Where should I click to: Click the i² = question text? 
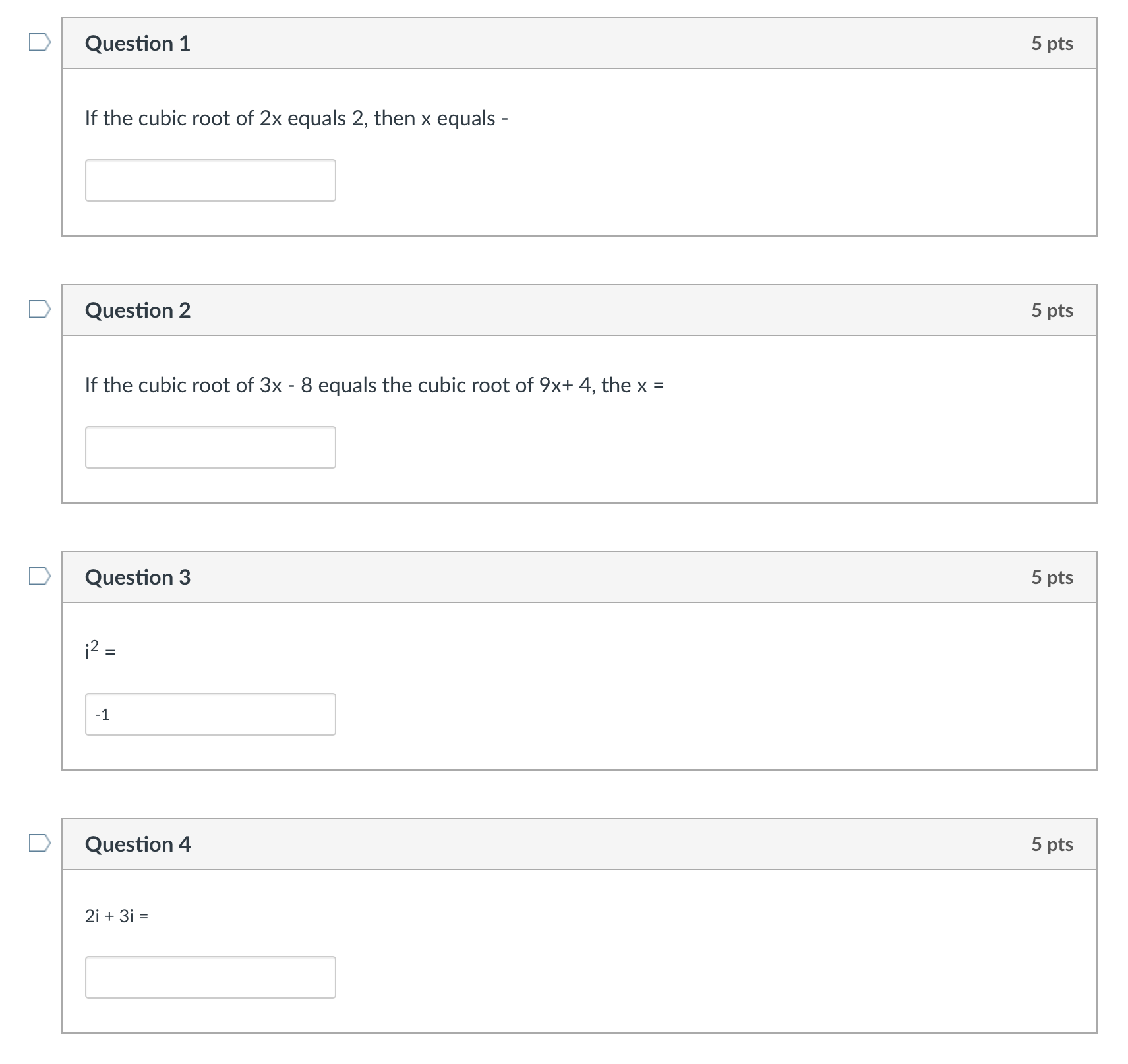[x=100, y=651]
